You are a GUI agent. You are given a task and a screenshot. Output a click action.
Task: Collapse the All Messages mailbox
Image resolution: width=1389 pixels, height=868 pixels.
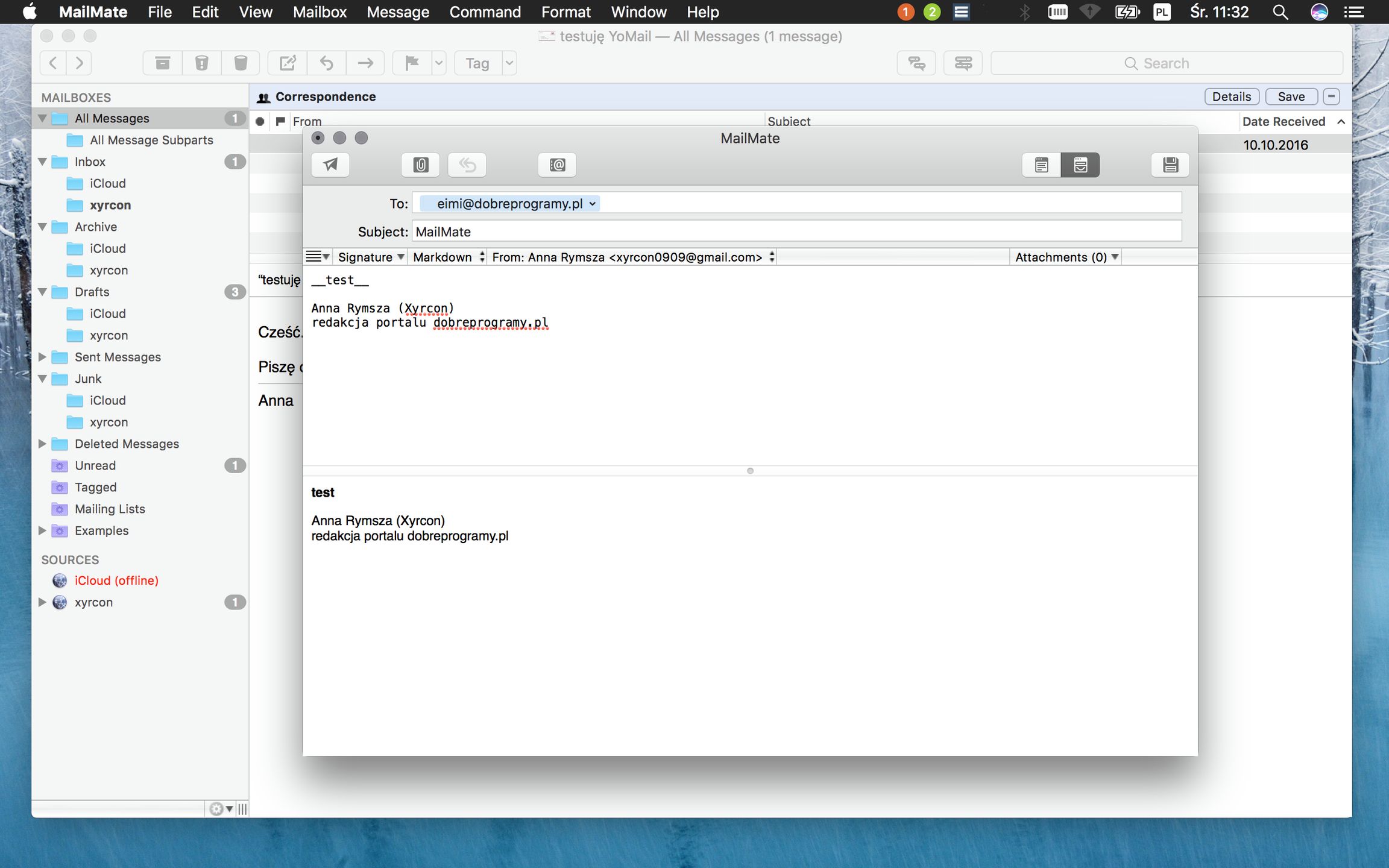(42, 118)
